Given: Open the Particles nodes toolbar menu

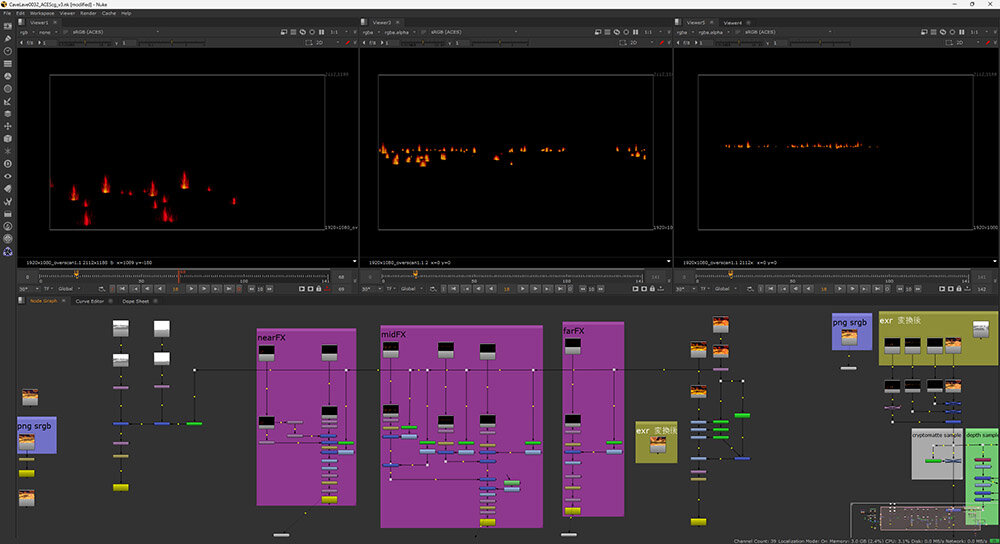Looking at the screenshot, I should tap(8, 151).
